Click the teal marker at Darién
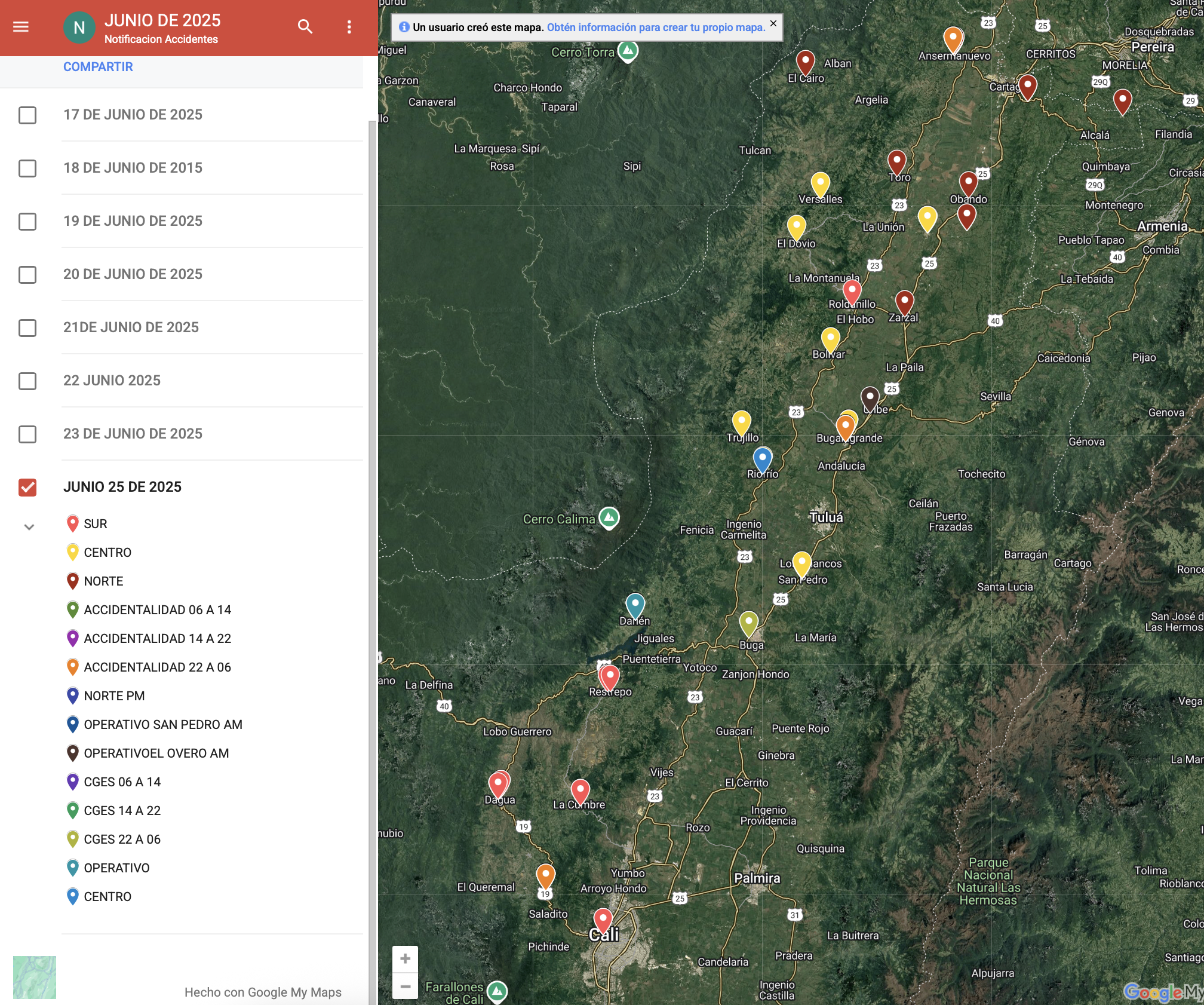 pos(635,605)
